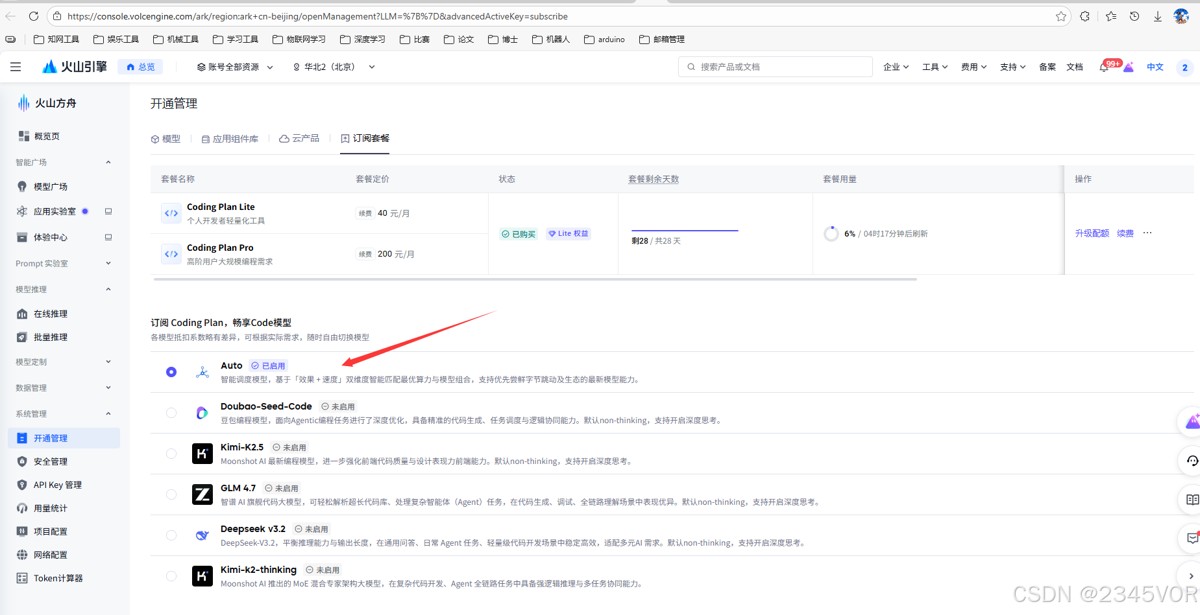Open browser extensions puzzle icon
The width and height of the screenshot is (1200, 615).
pos(1085,16)
